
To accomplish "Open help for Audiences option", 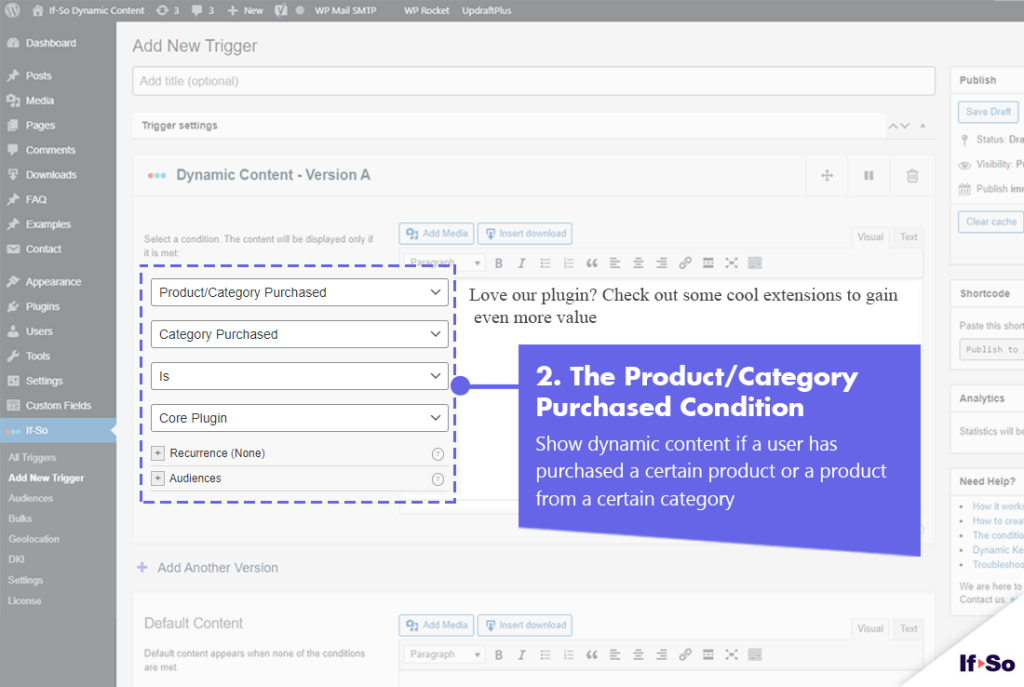I will [x=438, y=479].
